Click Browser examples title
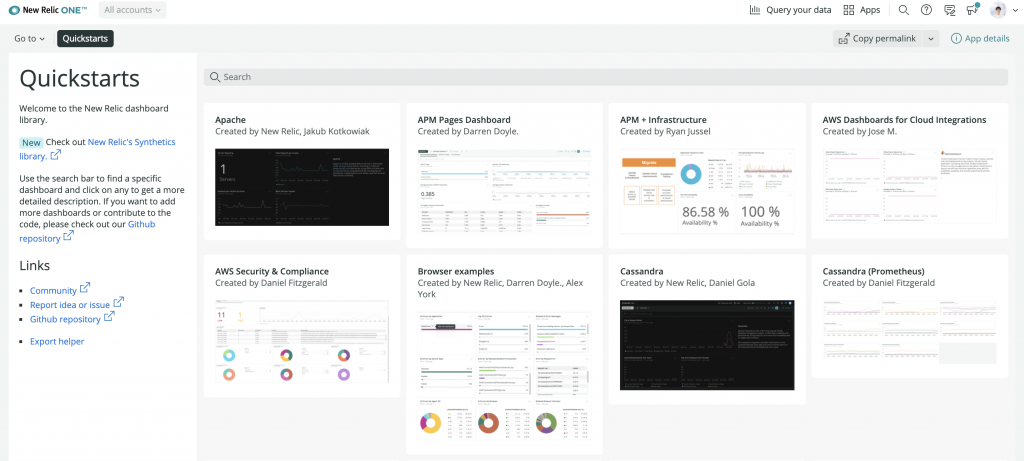Viewport: 1024px width, 461px height. tap(456, 271)
